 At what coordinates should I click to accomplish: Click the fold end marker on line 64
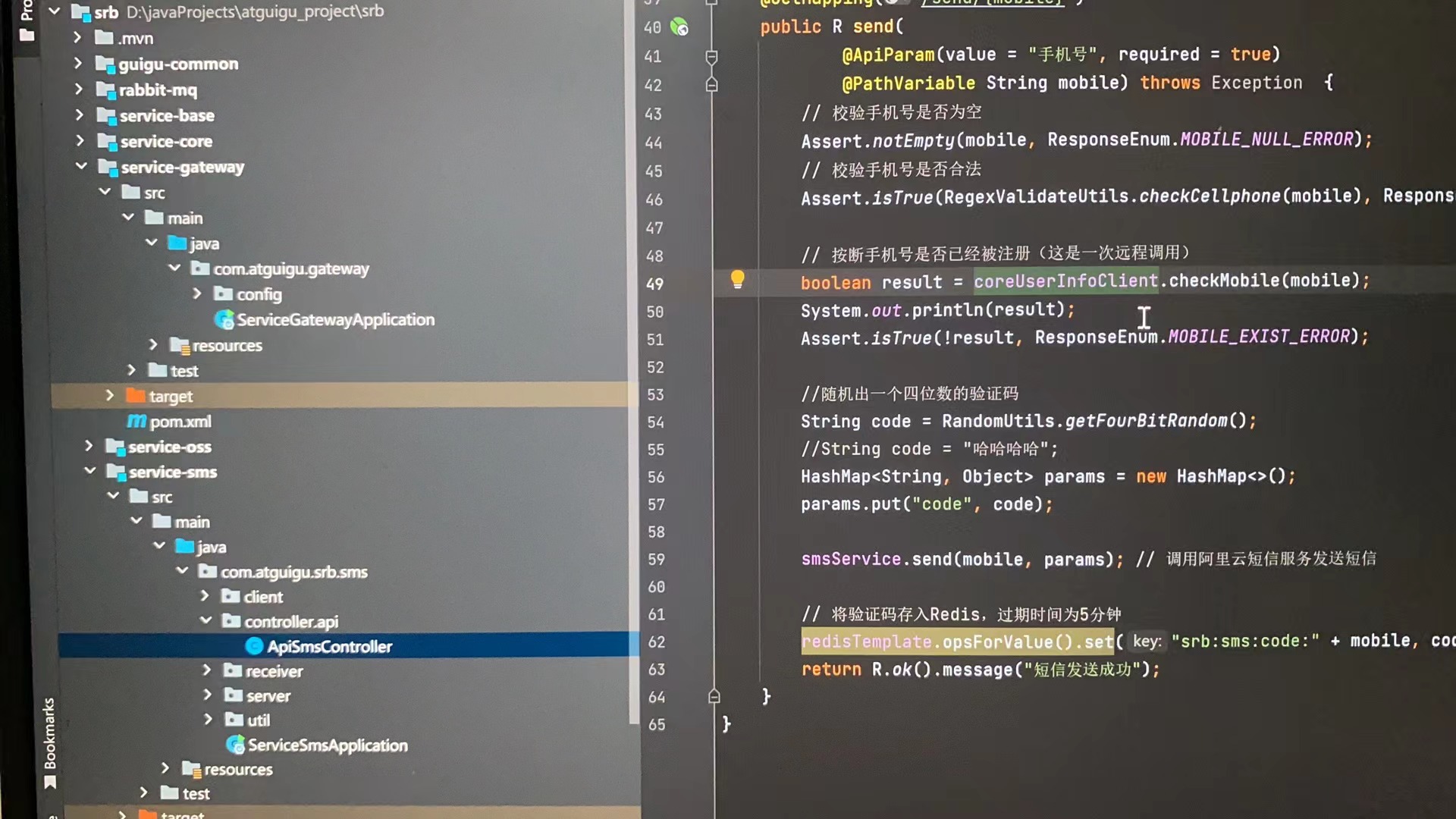coord(714,696)
